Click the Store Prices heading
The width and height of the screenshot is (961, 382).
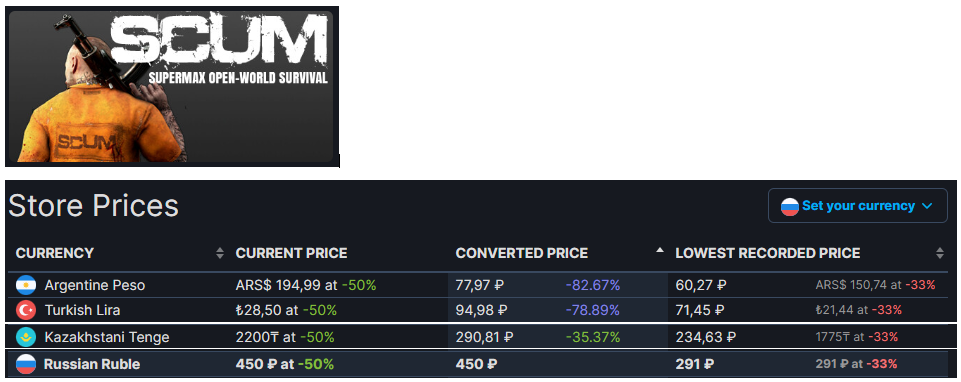tap(93, 206)
